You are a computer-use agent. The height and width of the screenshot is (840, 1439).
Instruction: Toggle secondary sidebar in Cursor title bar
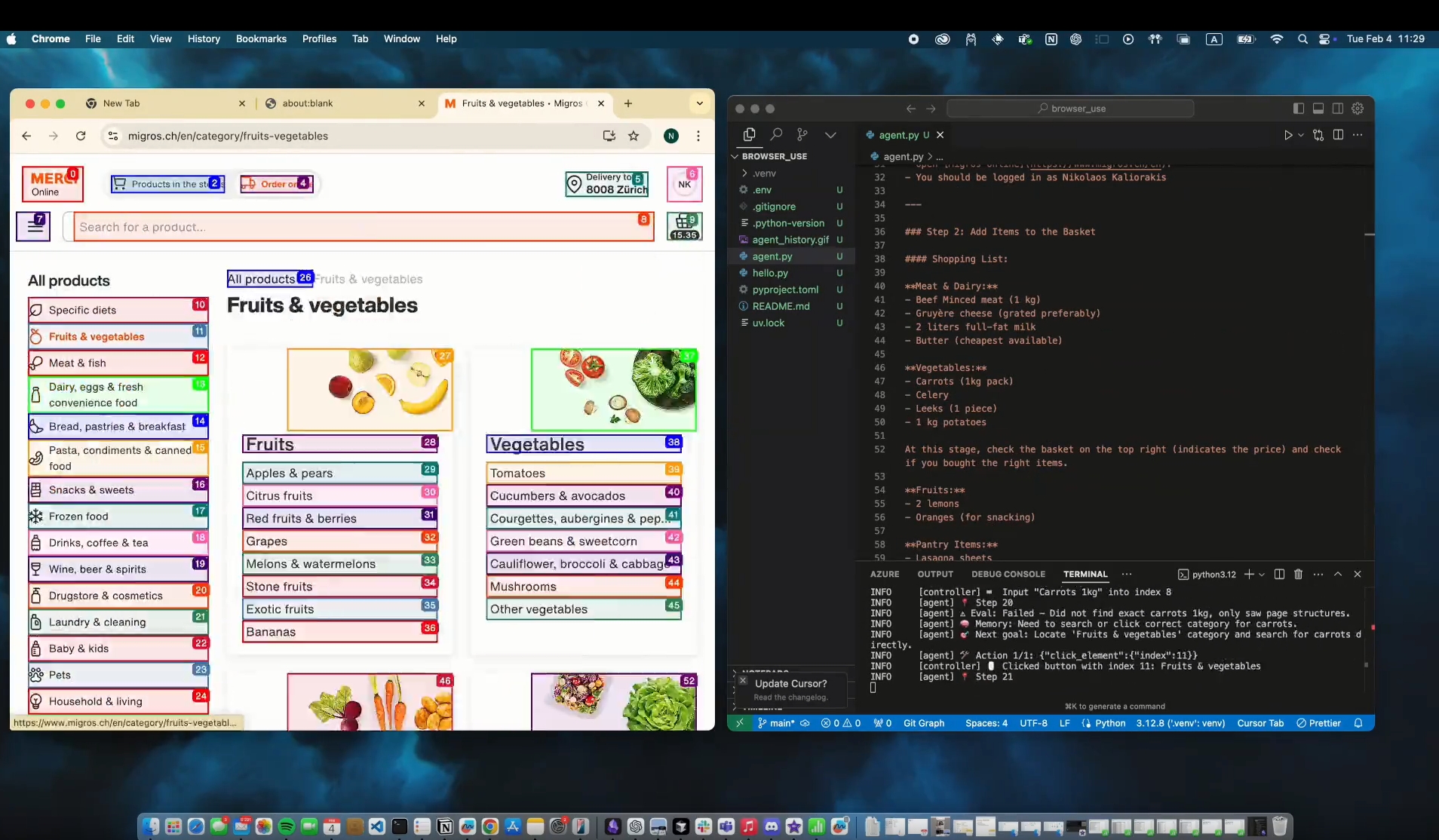1338,109
